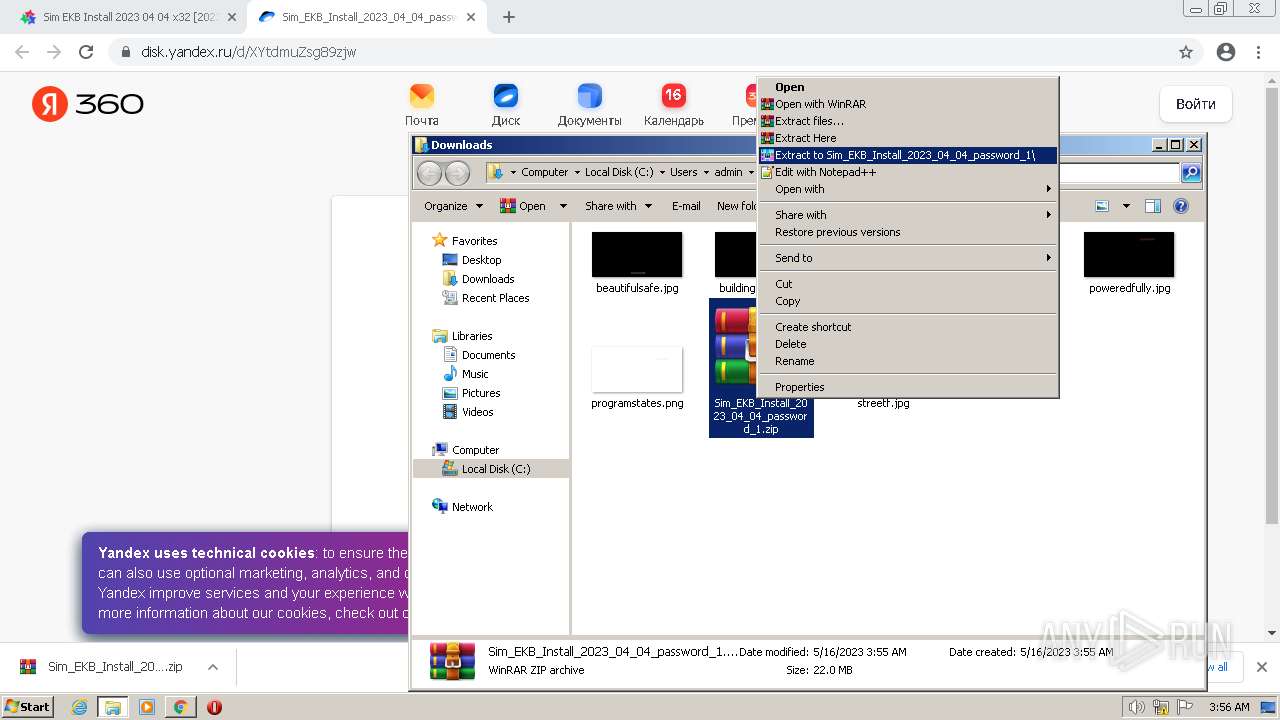
Task: Select Local Disk (C:) in navigation pane
Action: [x=495, y=469]
